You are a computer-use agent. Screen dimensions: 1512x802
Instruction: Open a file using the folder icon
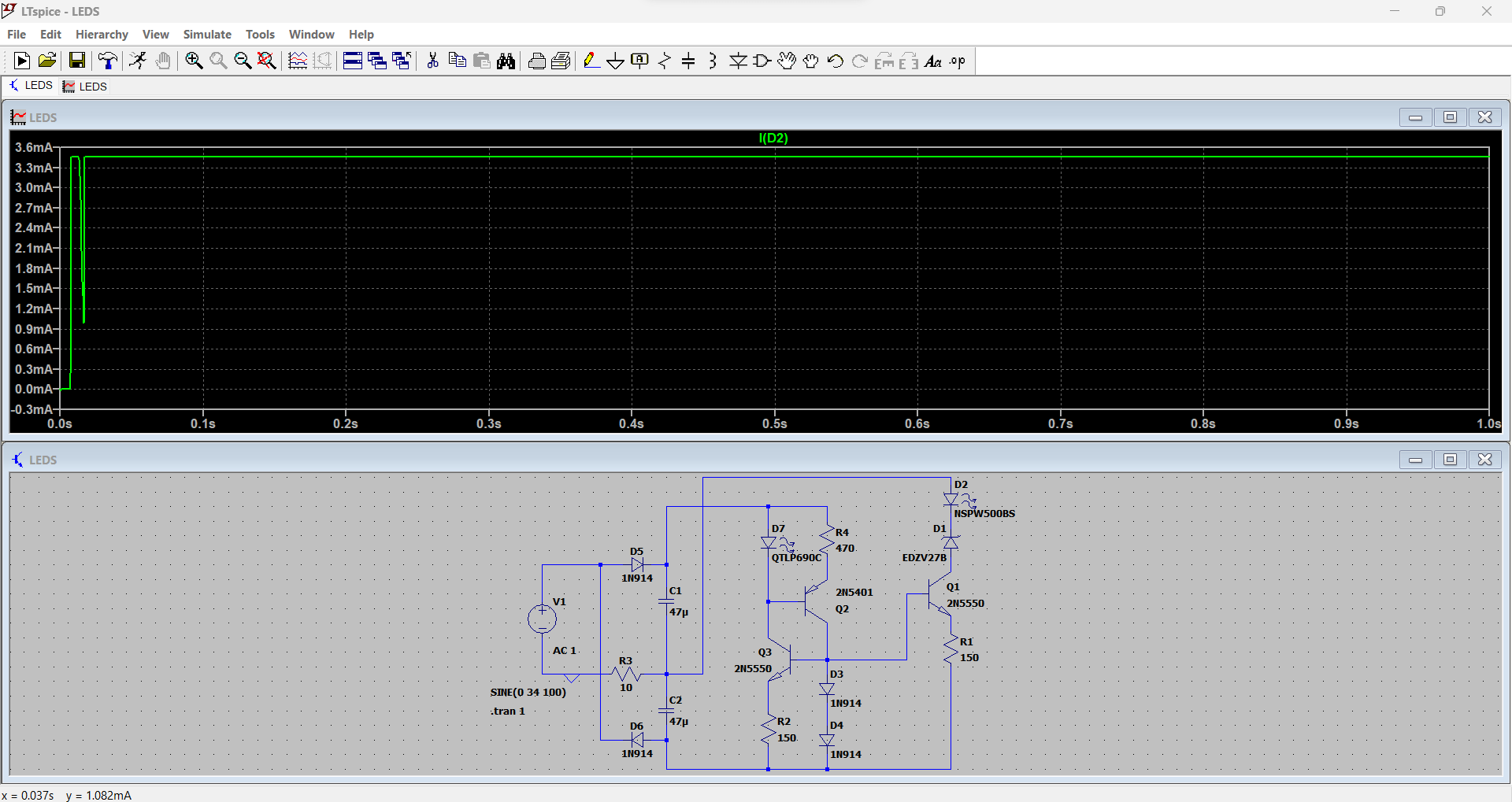point(47,61)
